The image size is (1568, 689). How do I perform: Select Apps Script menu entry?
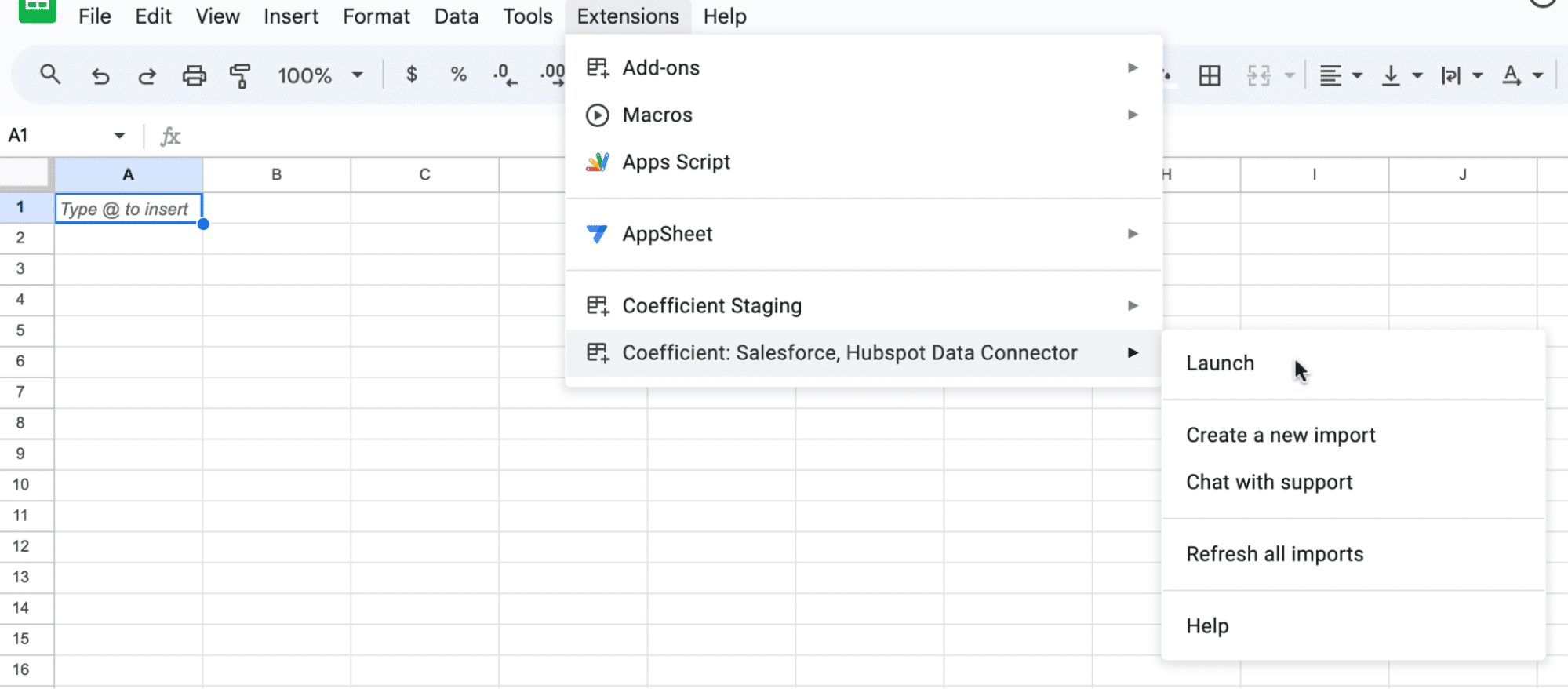point(676,162)
